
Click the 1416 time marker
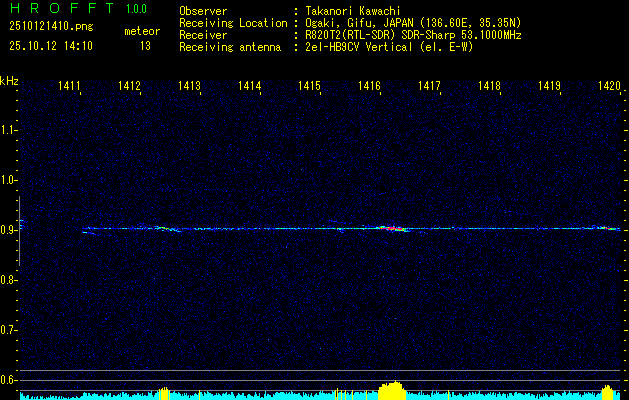click(x=369, y=85)
